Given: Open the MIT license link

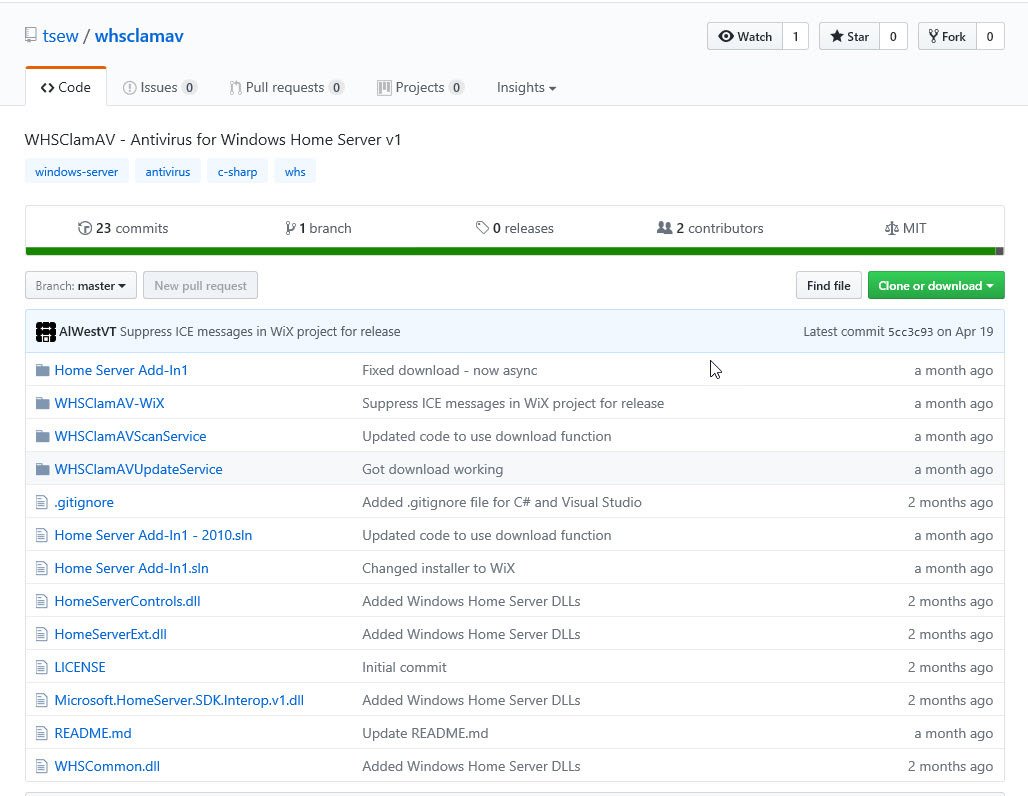Looking at the screenshot, I should pos(905,228).
